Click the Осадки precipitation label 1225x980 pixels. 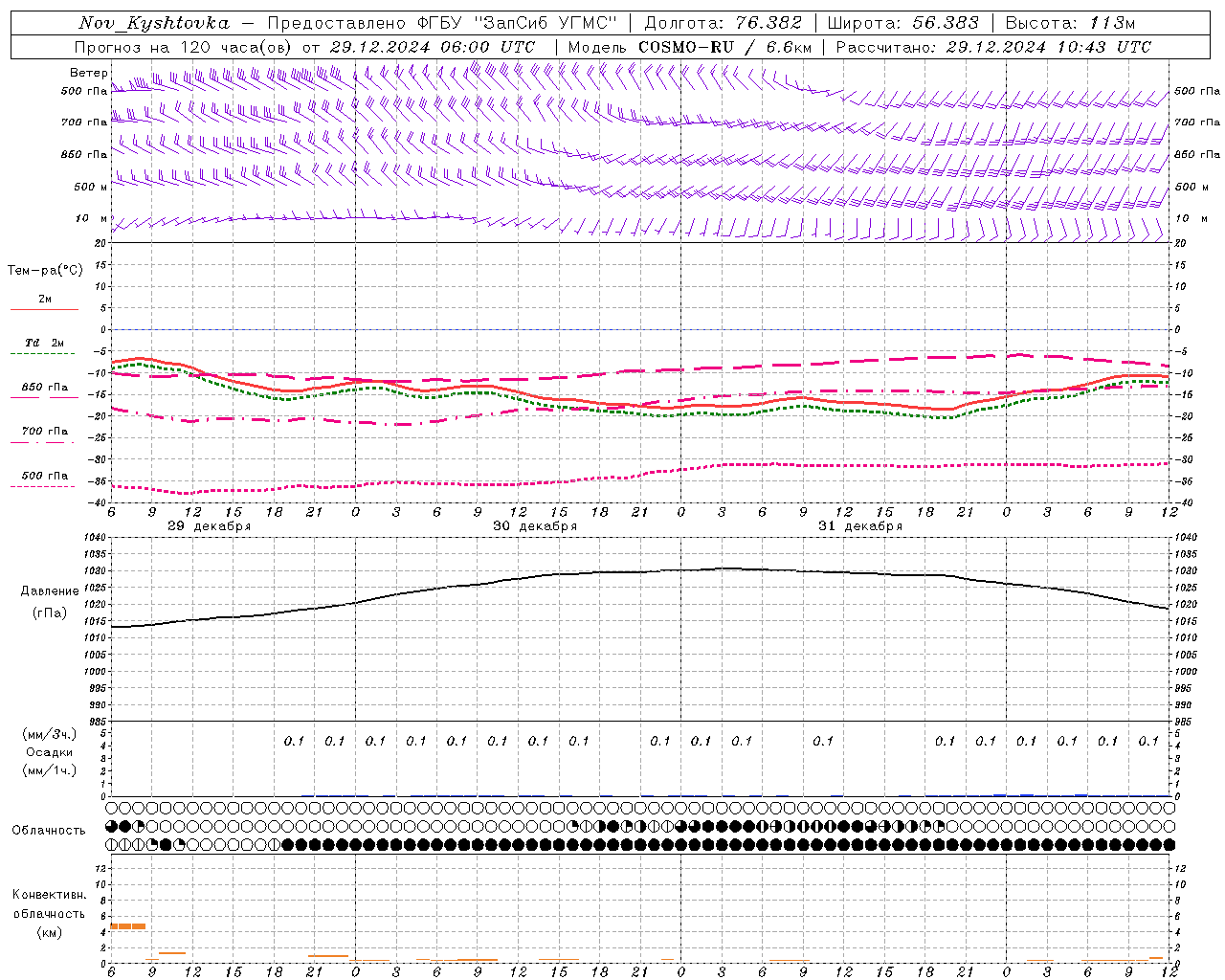pyautogui.click(x=50, y=752)
